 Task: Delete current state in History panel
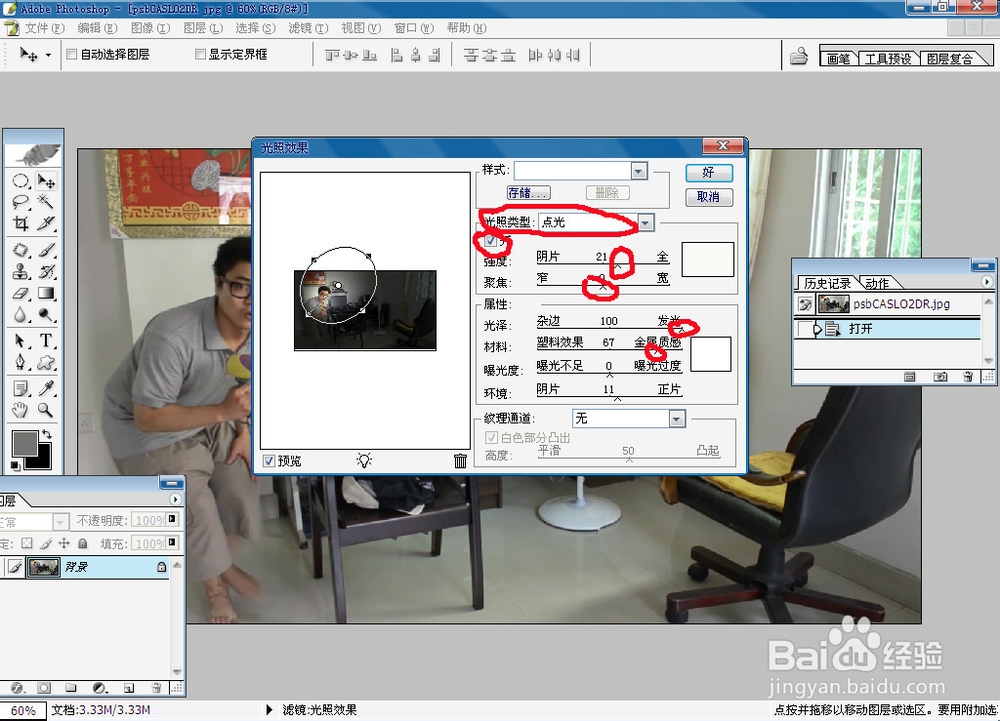[x=968, y=377]
